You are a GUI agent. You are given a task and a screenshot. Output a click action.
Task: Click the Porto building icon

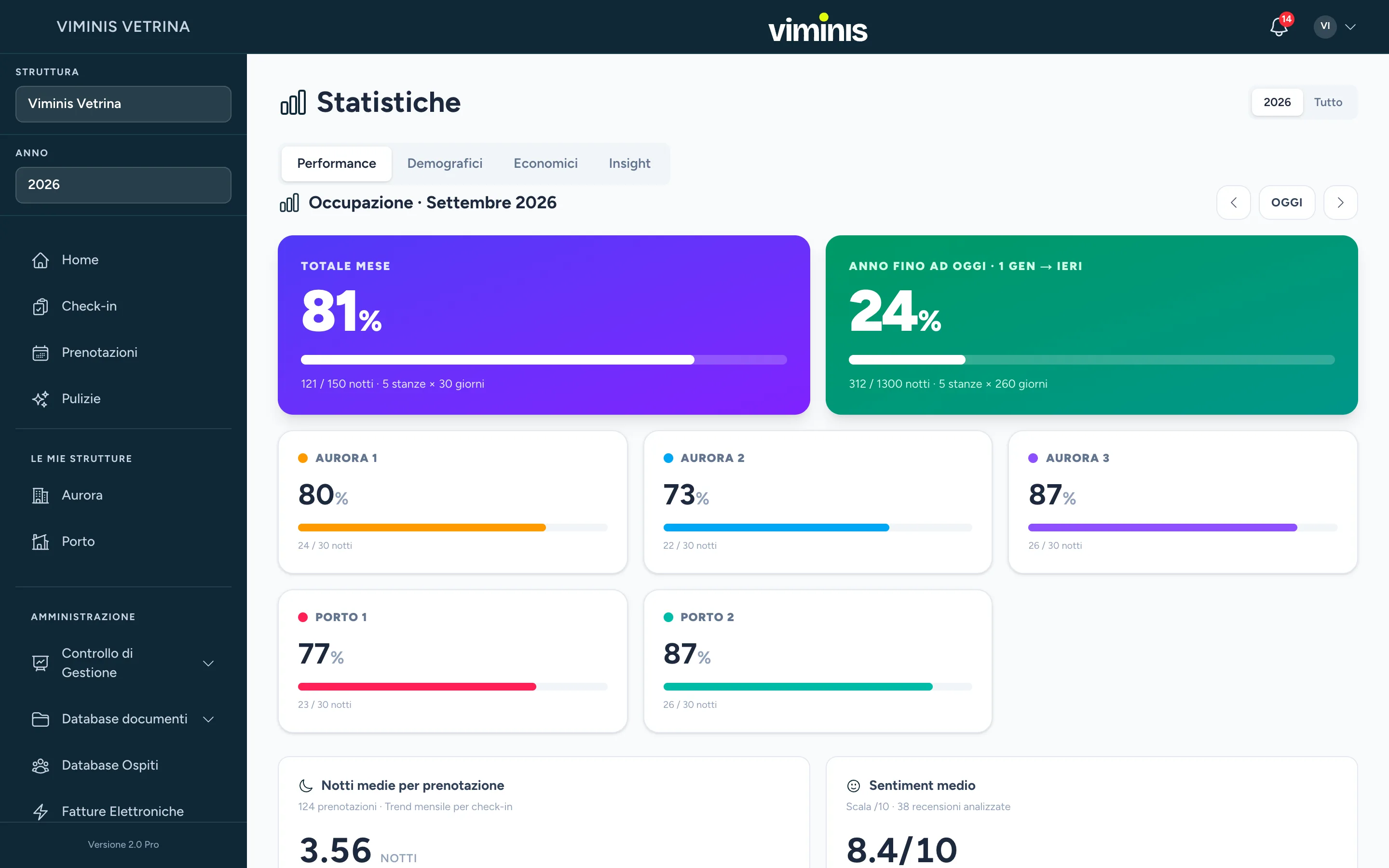pyautogui.click(x=40, y=542)
